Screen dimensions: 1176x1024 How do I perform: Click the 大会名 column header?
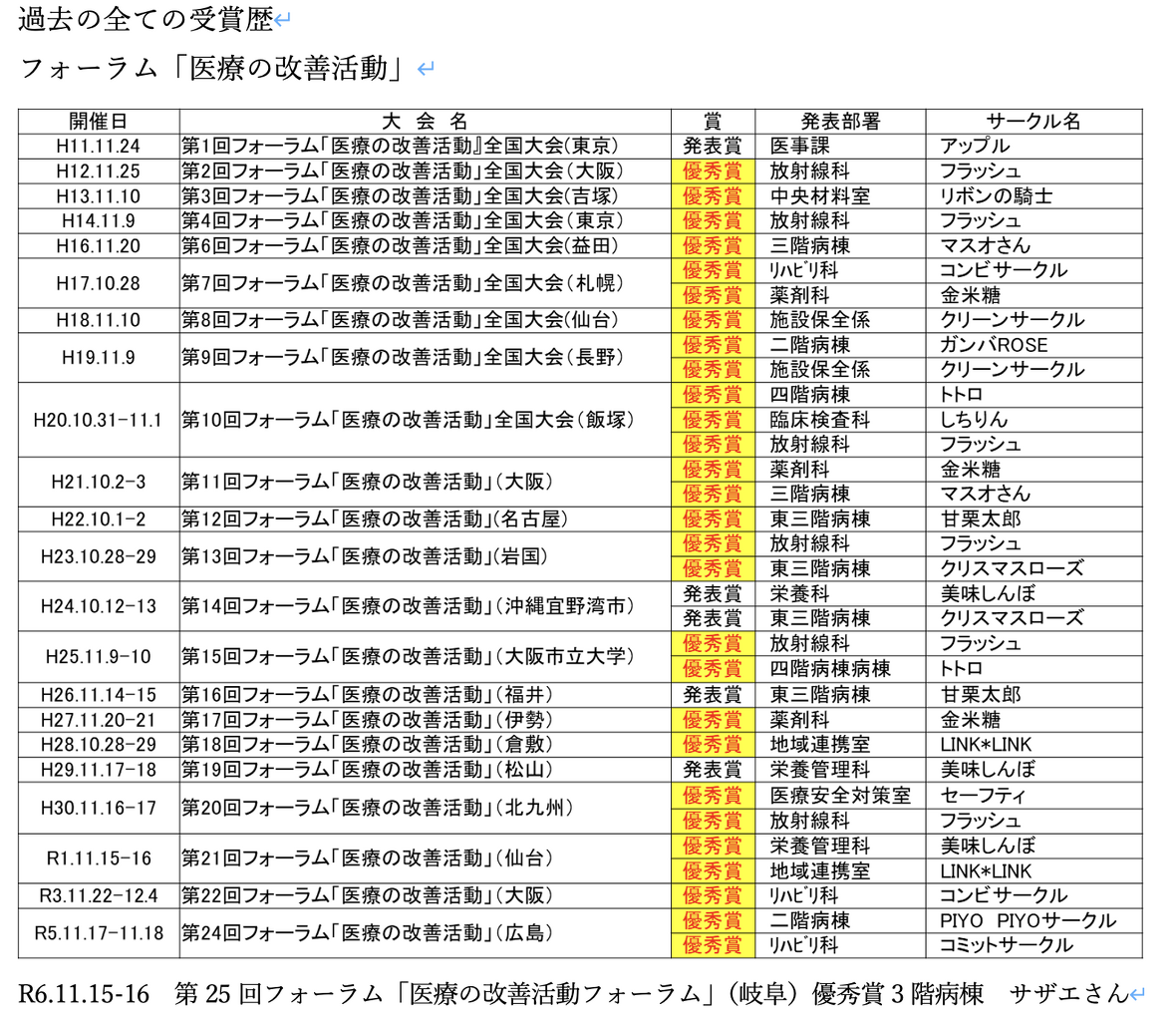425,122
